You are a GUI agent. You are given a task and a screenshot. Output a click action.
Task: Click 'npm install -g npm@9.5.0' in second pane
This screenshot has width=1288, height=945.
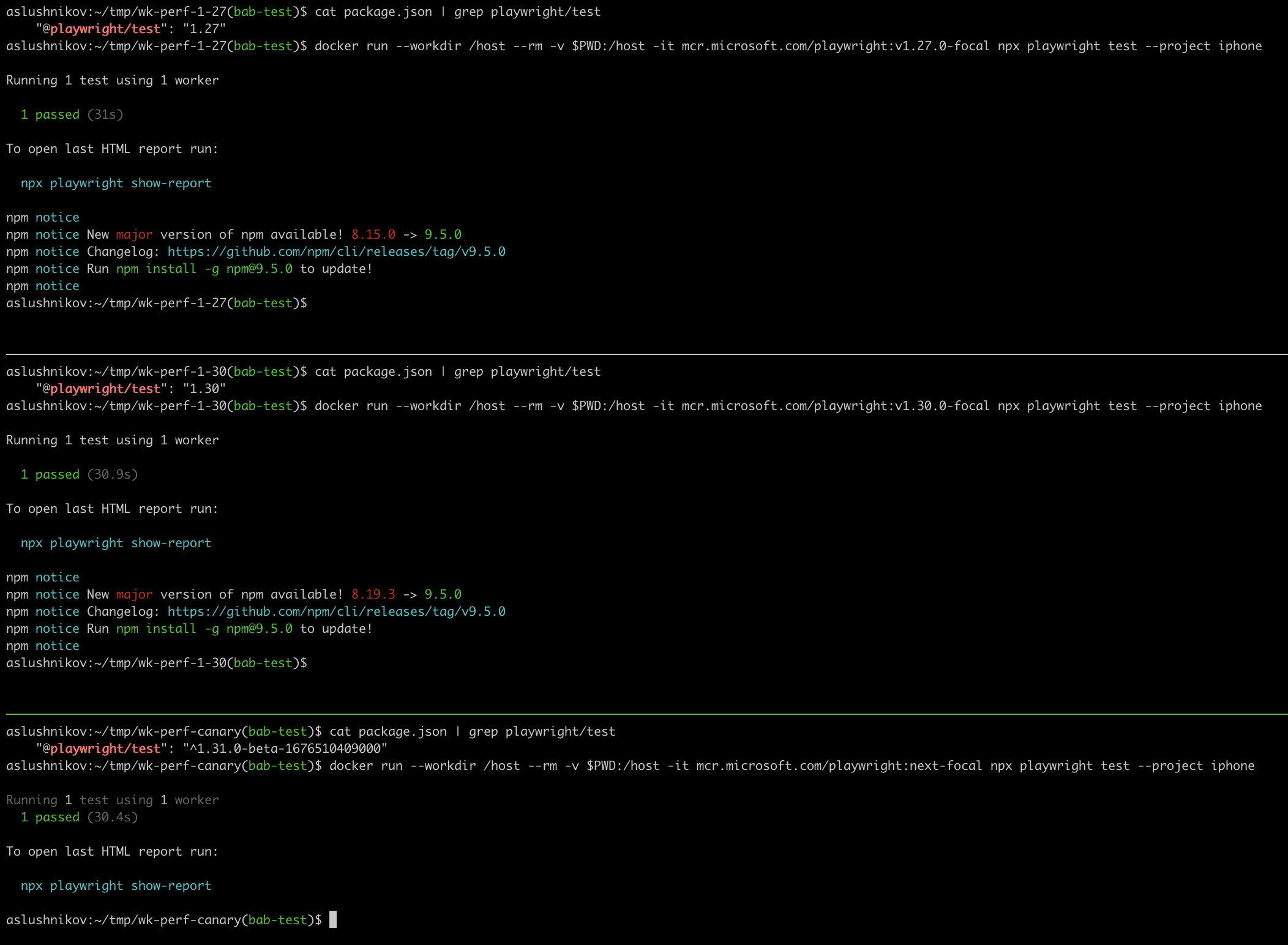tap(204, 629)
